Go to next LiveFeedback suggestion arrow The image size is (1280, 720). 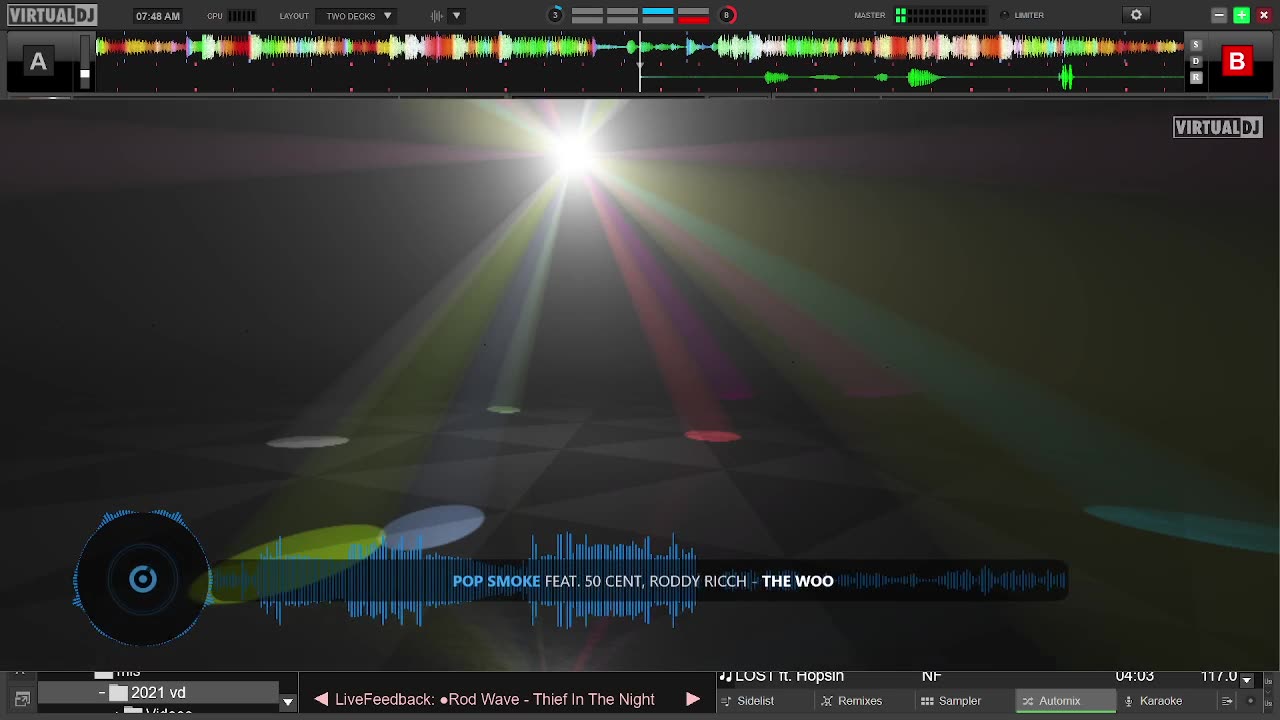pos(693,700)
